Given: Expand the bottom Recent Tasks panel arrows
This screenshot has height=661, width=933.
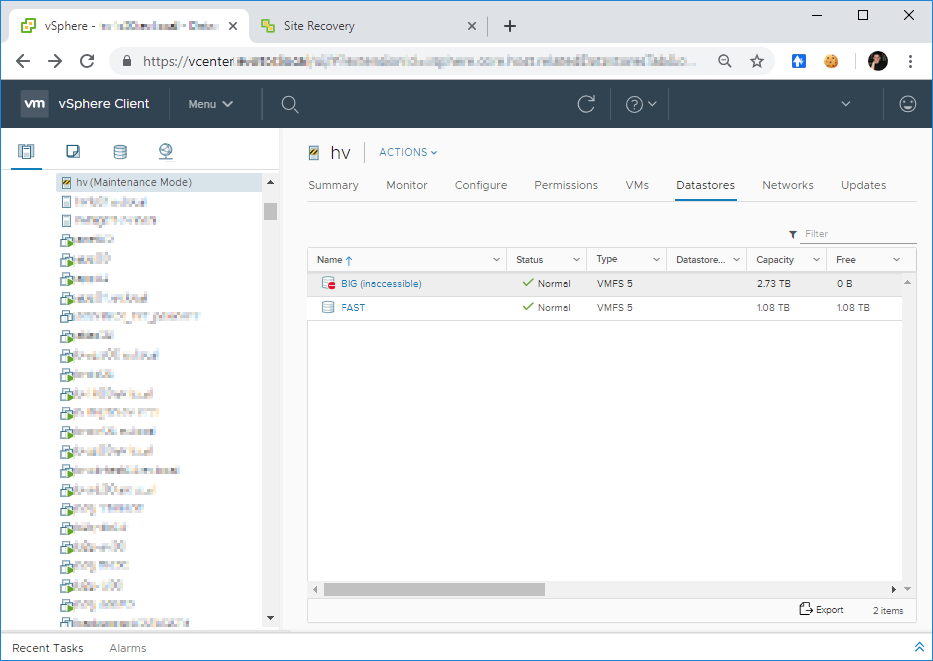Looking at the screenshot, I should click(x=919, y=647).
